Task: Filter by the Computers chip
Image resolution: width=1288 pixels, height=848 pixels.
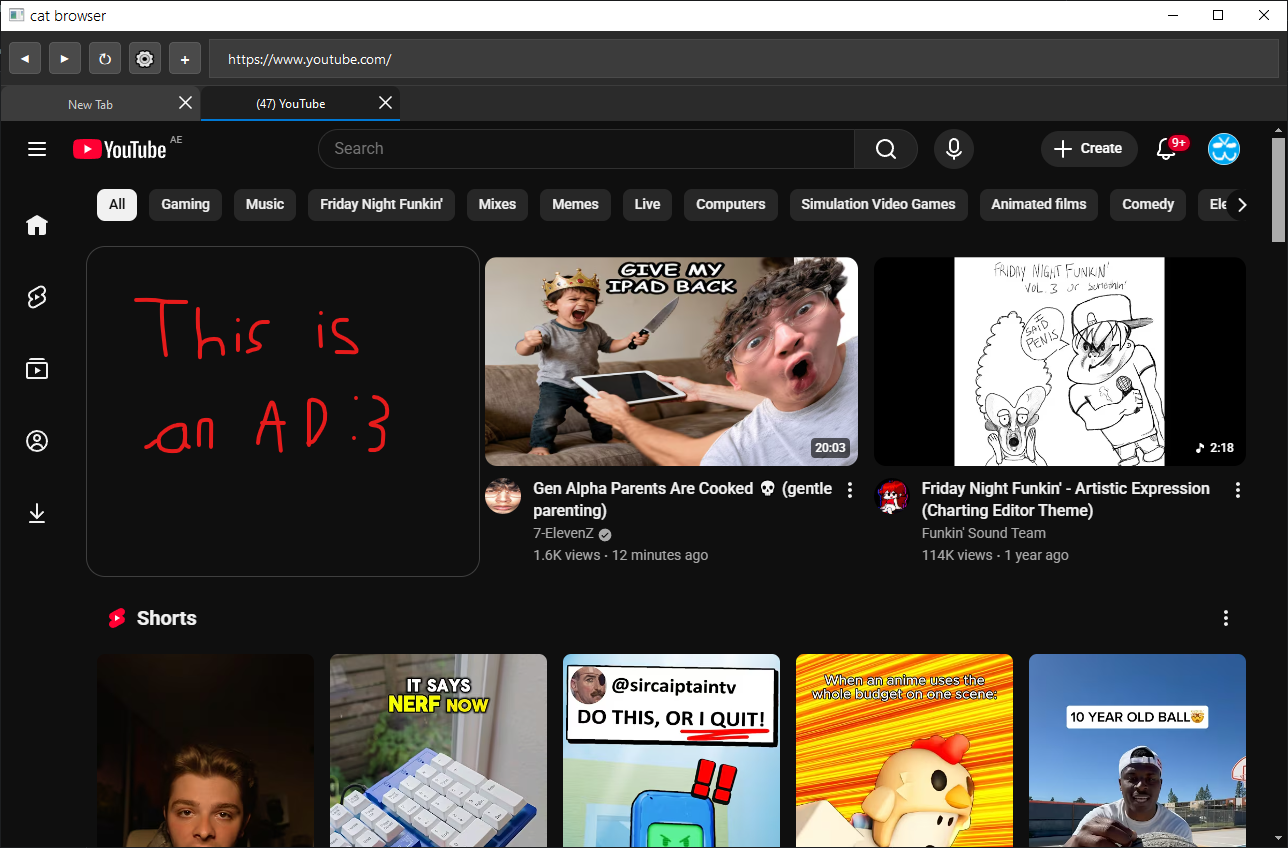Action: click(x=731, y=204)
